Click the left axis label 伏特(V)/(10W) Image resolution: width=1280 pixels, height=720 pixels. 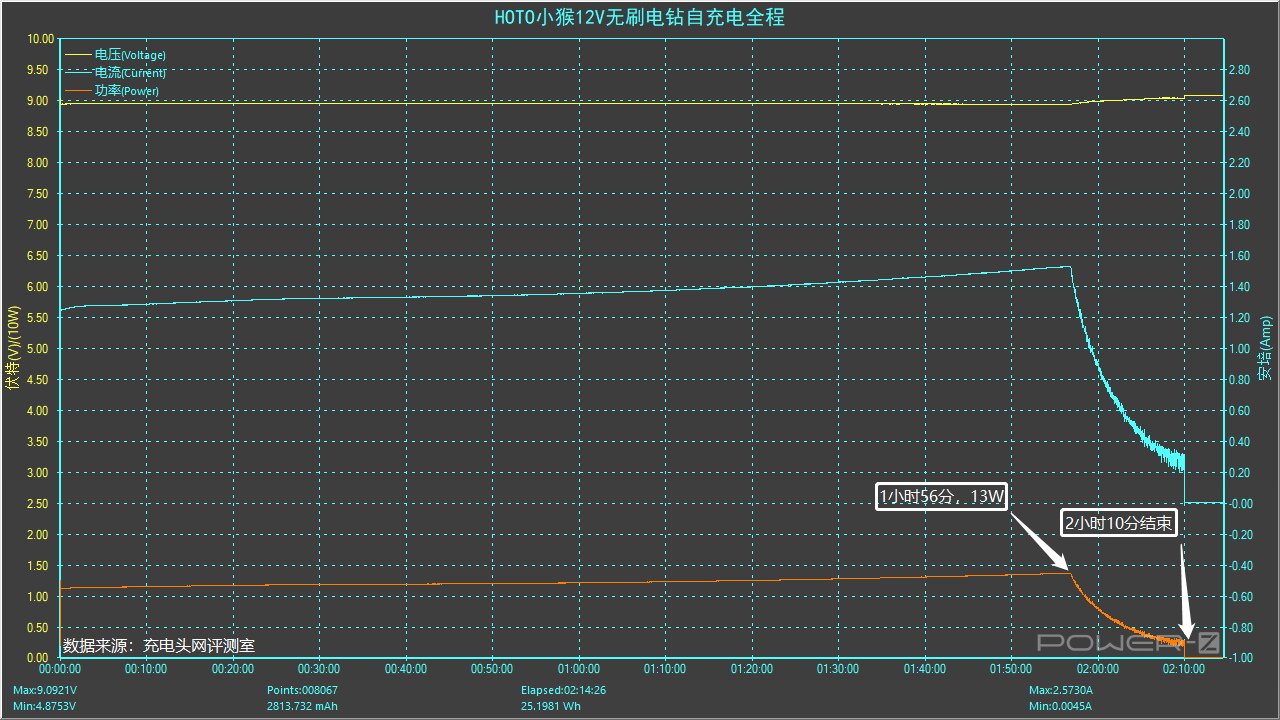coord(13,349)
